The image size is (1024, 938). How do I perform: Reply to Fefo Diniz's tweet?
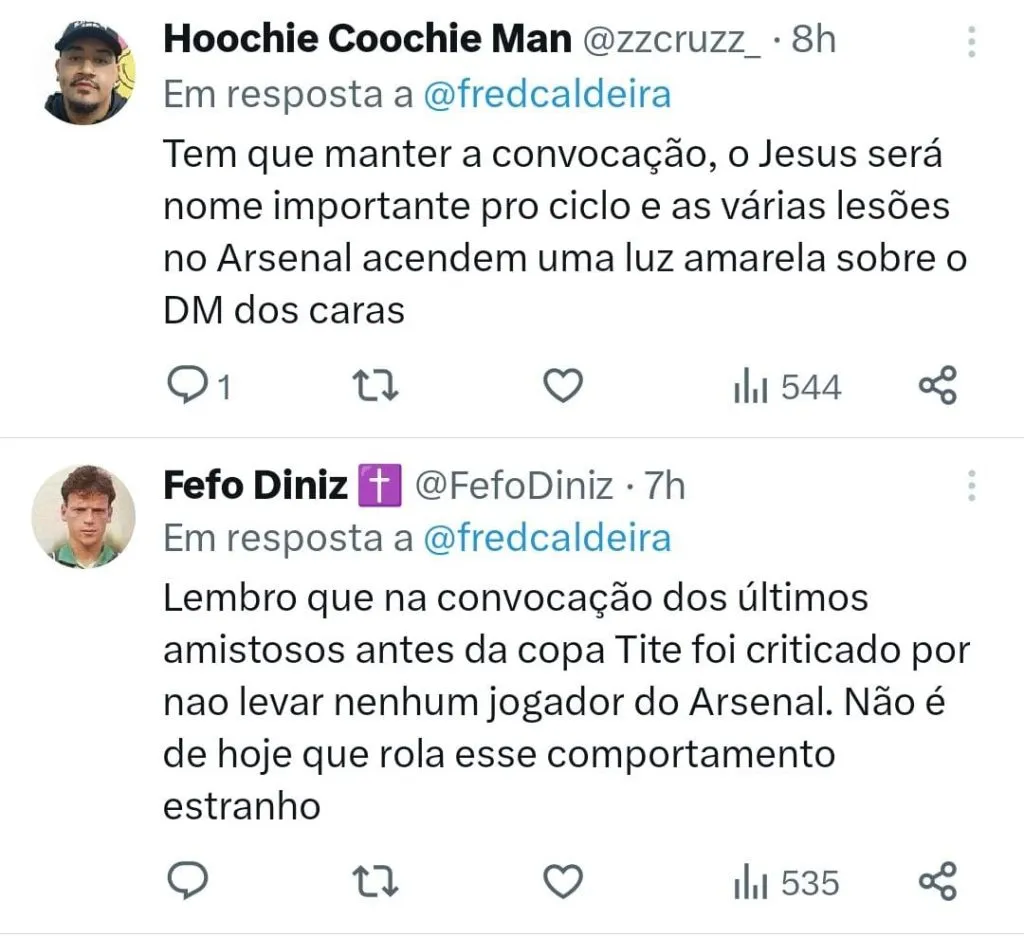coord(187,881)
